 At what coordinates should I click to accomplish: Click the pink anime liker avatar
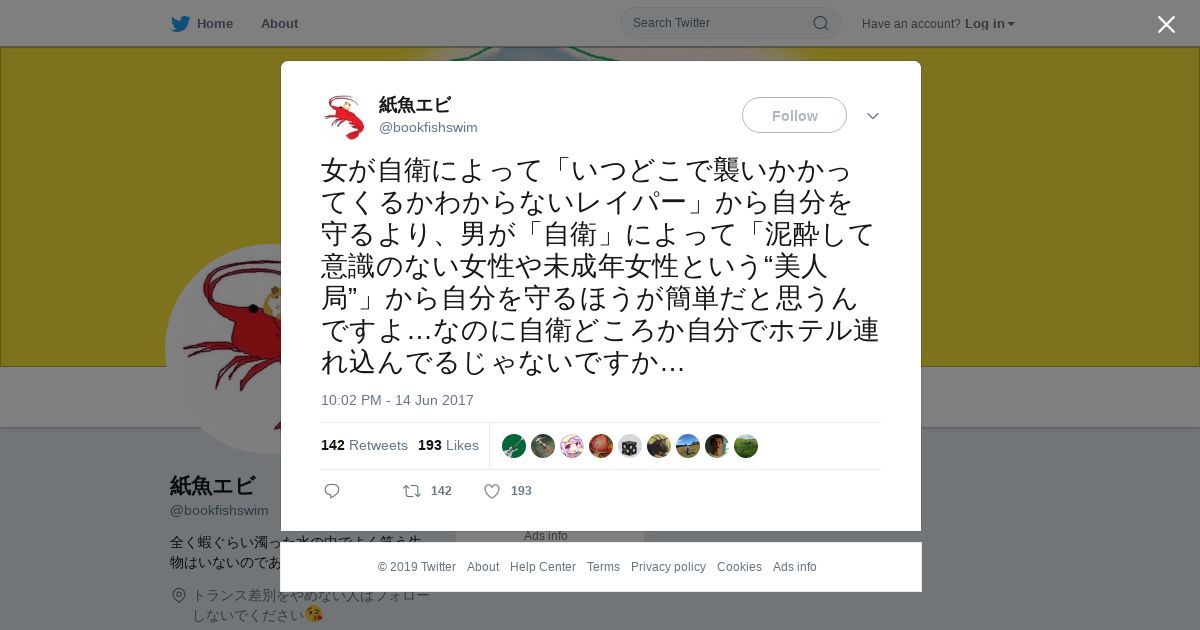[572, 446]
